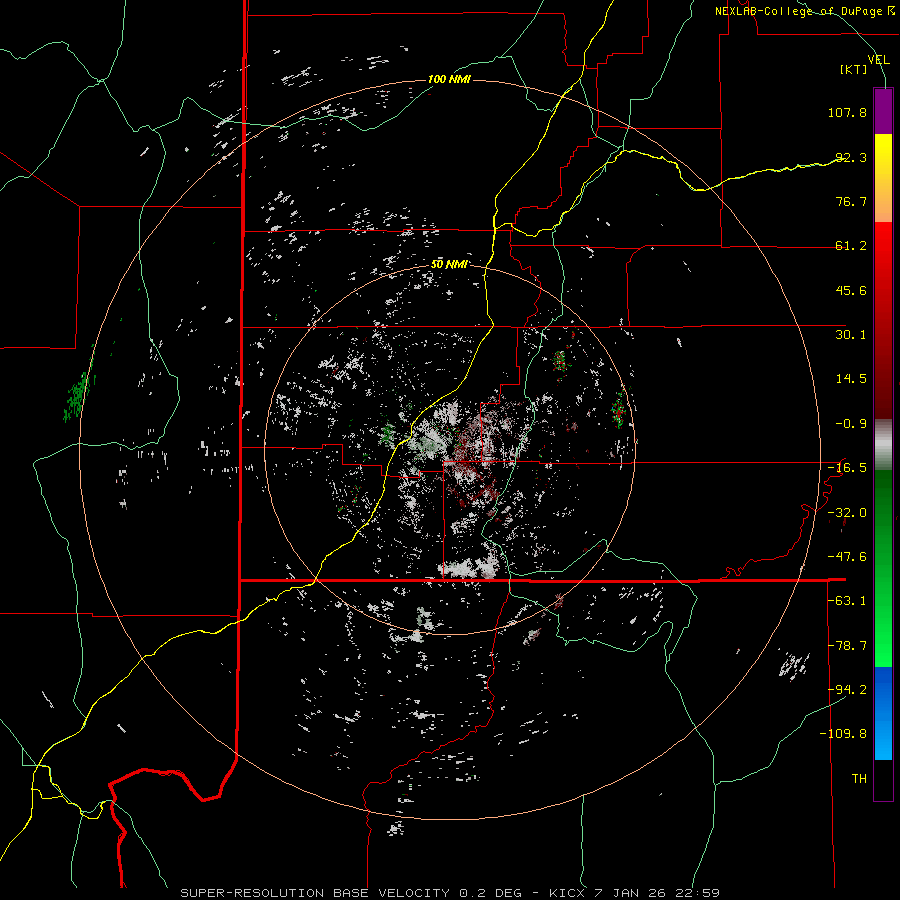Click the -78.7 legend value

(x=847, y=646)
